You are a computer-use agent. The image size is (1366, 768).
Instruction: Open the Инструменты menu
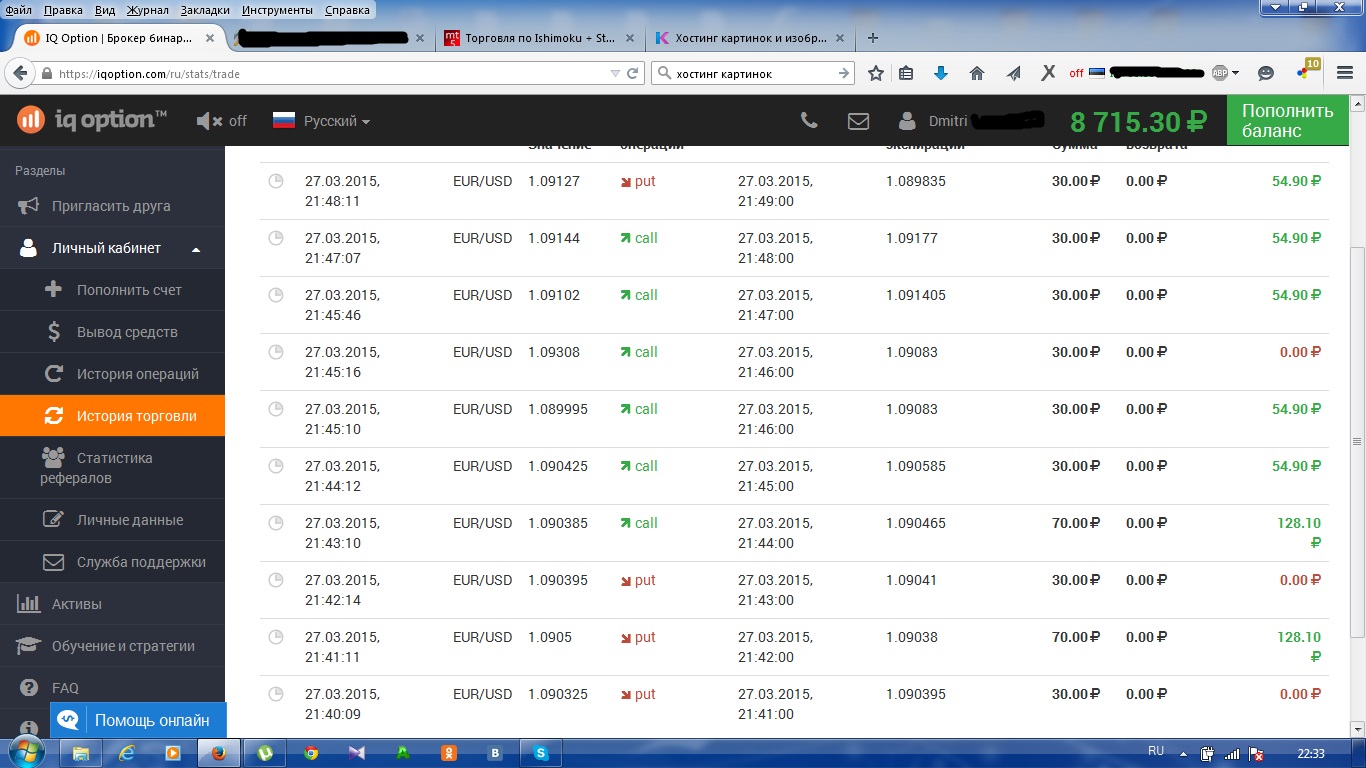pos(279,10)
